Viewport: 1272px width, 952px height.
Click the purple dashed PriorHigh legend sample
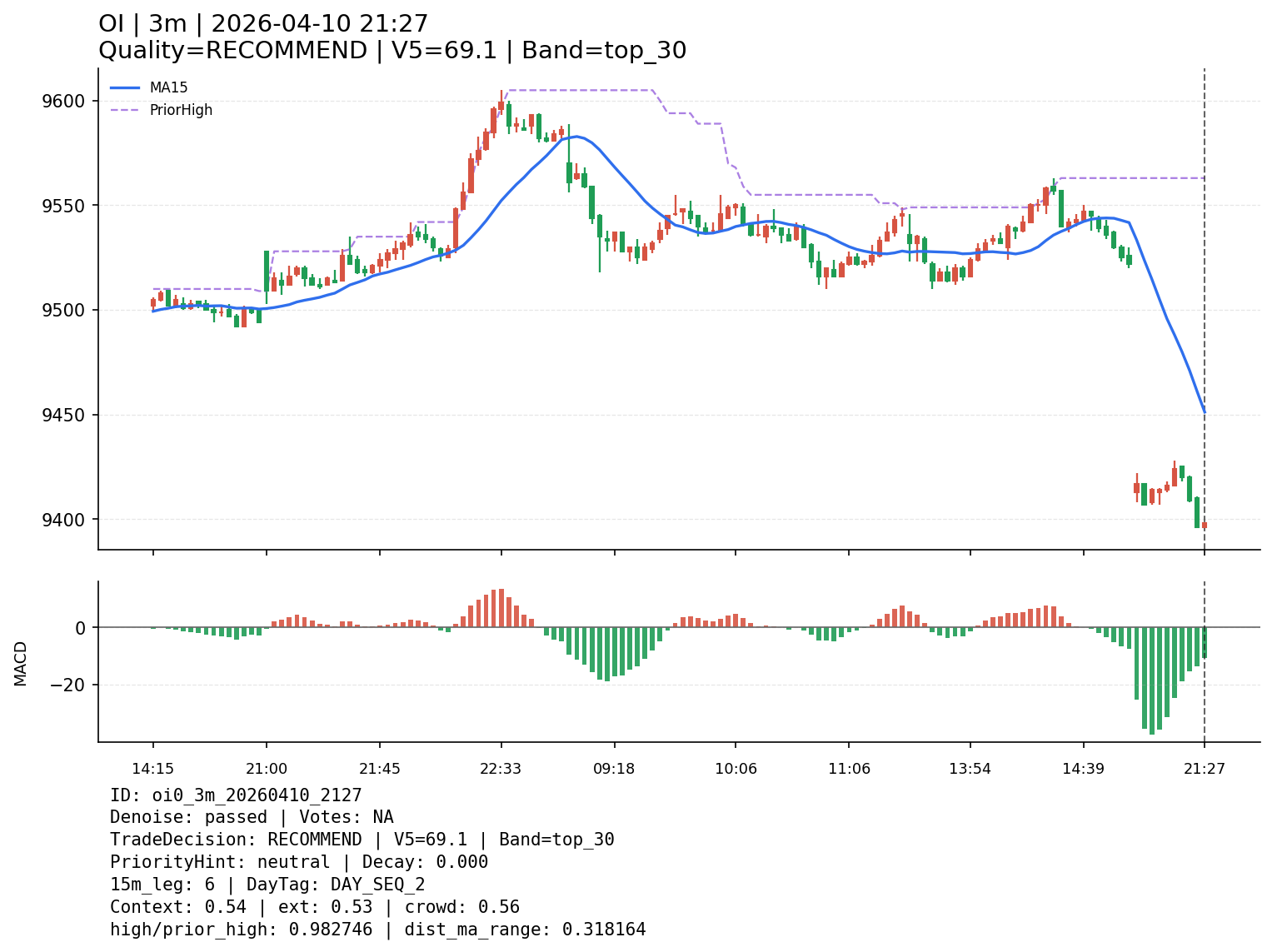(125, 110)
